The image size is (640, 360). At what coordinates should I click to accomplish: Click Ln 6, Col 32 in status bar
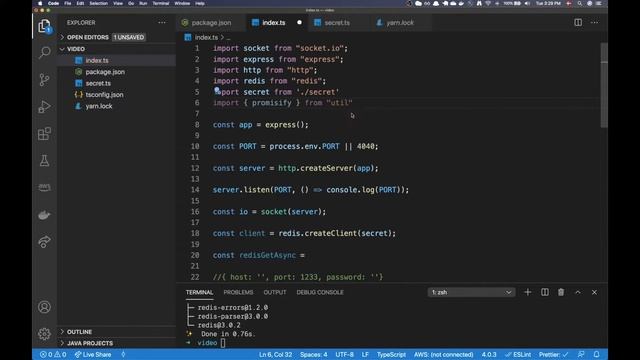click(276, 354)
